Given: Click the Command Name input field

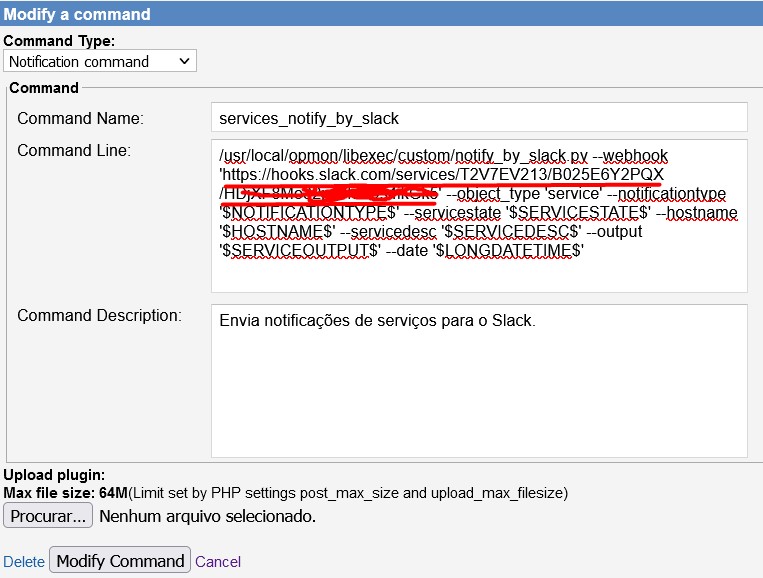Looking at the screenshot, I should tap(479, 118).
